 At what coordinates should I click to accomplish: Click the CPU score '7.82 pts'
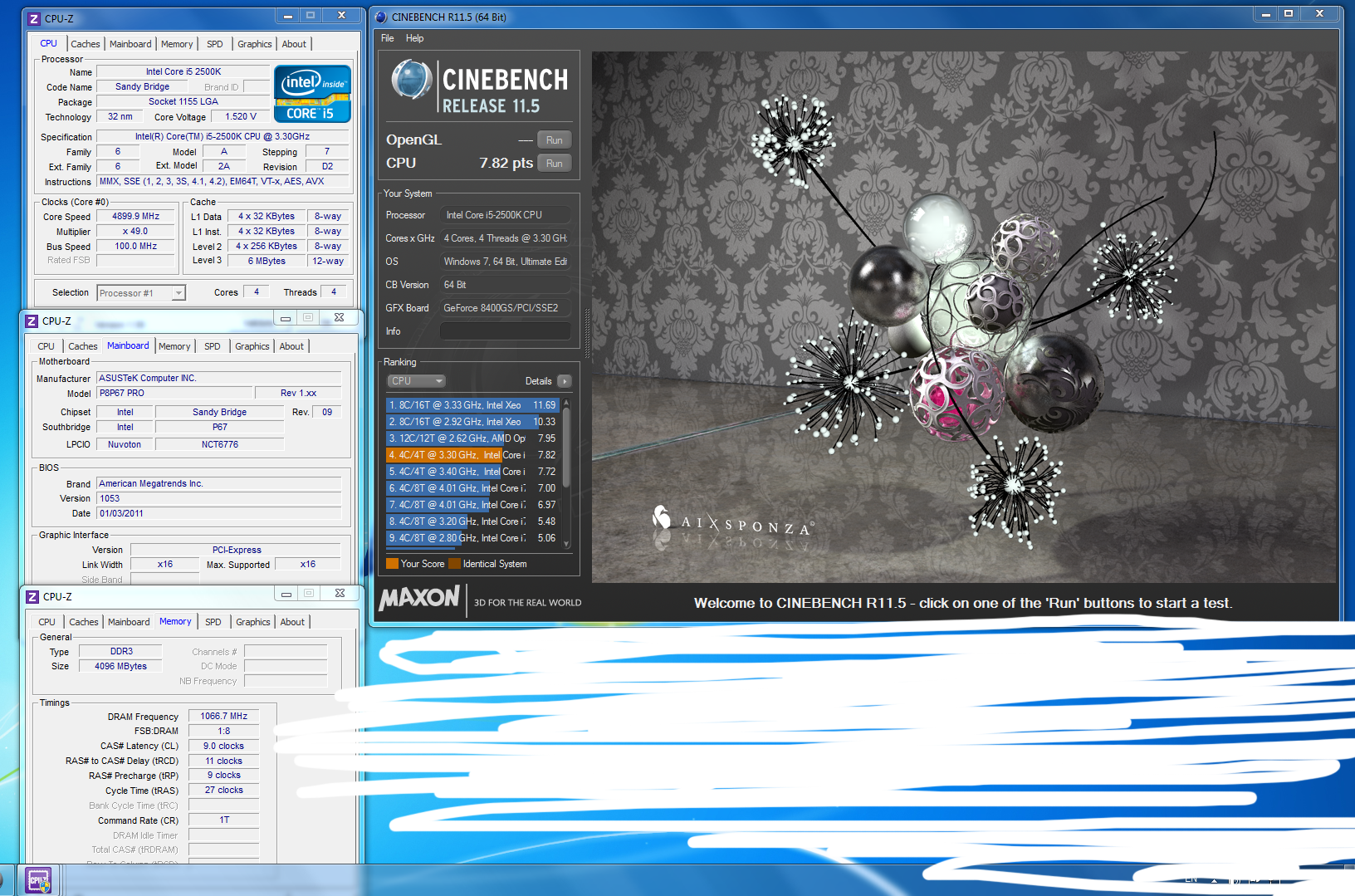[x=506, y=163]
